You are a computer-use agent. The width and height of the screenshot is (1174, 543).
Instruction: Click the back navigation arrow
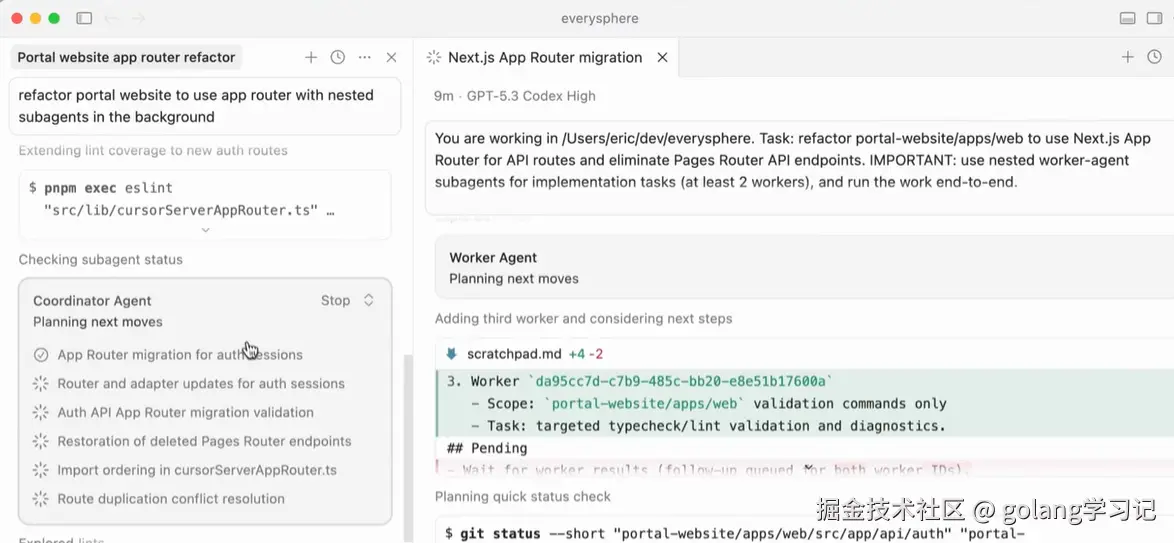click(x=111, y=18)
